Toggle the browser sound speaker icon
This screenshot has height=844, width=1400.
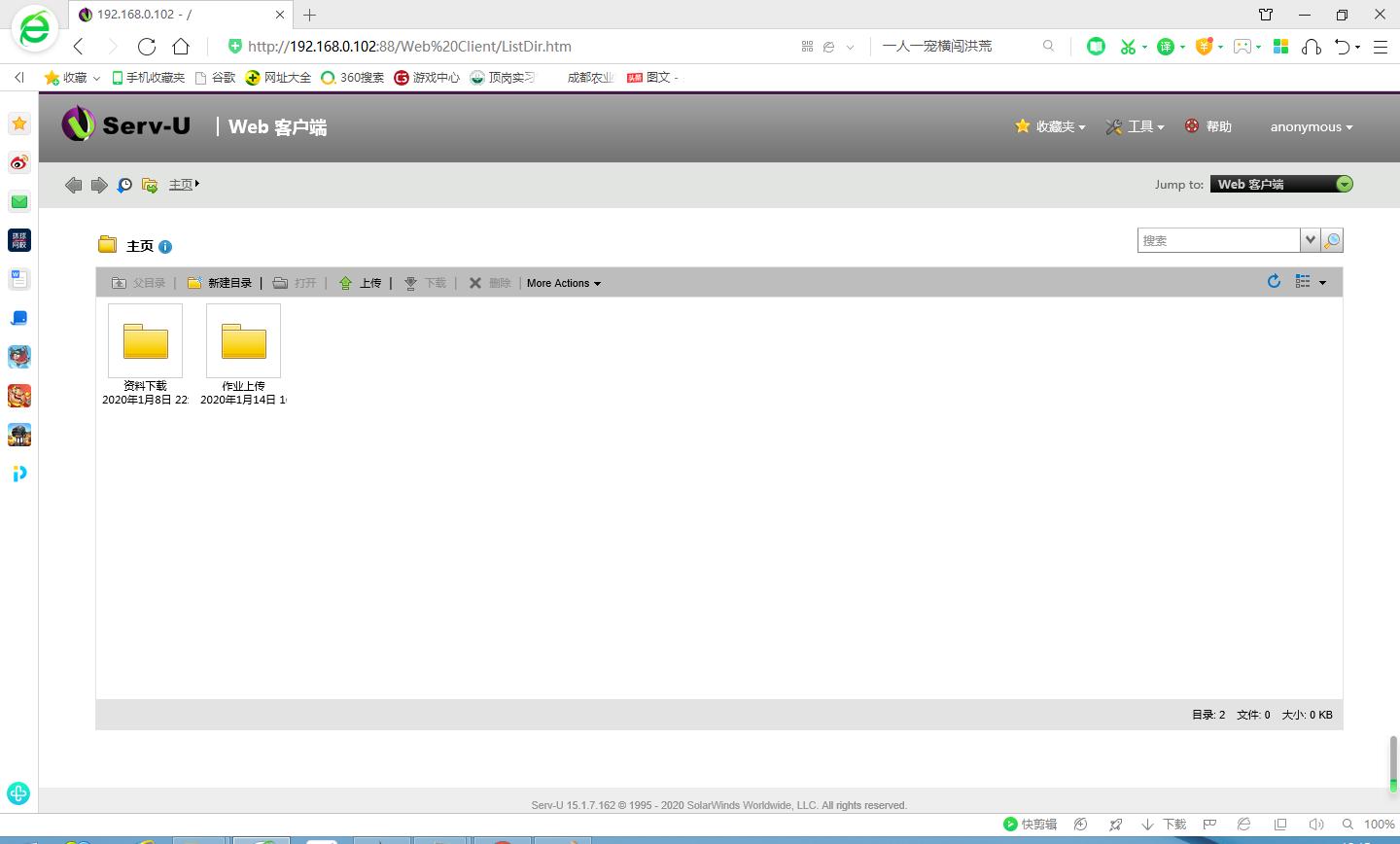[1316, 824]
